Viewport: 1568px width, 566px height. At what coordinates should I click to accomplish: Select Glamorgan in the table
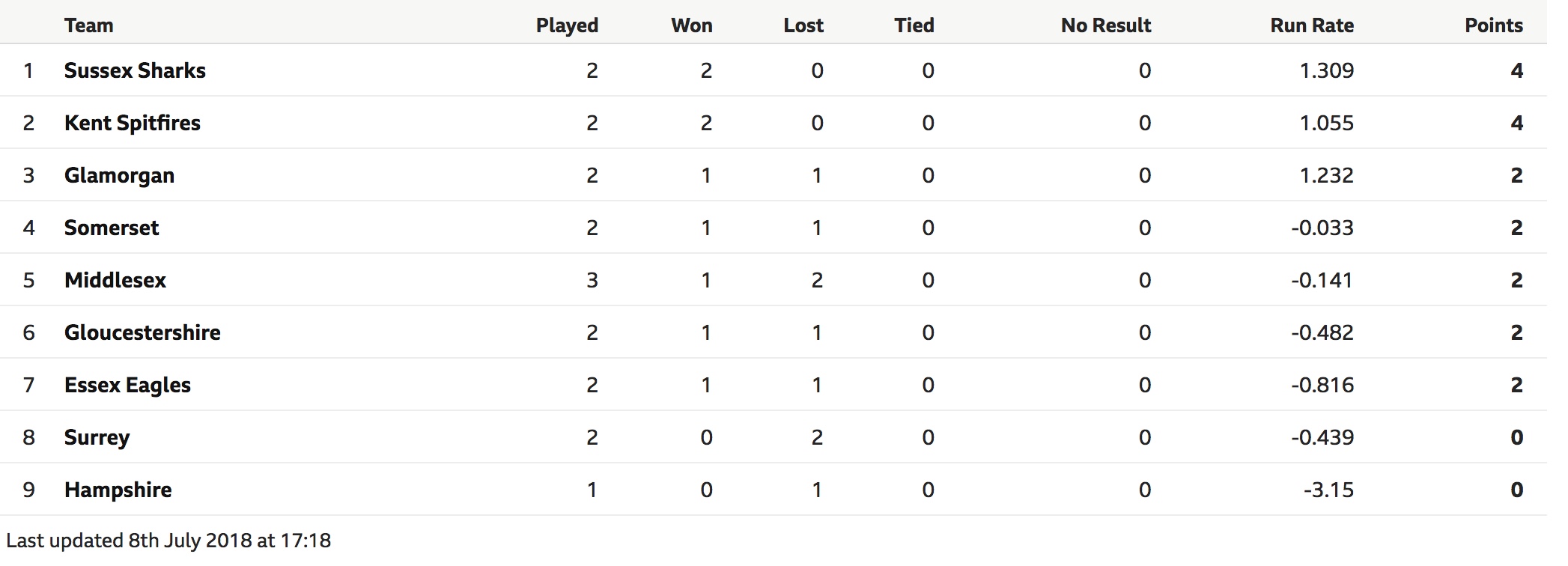click(x=119, y=175)
